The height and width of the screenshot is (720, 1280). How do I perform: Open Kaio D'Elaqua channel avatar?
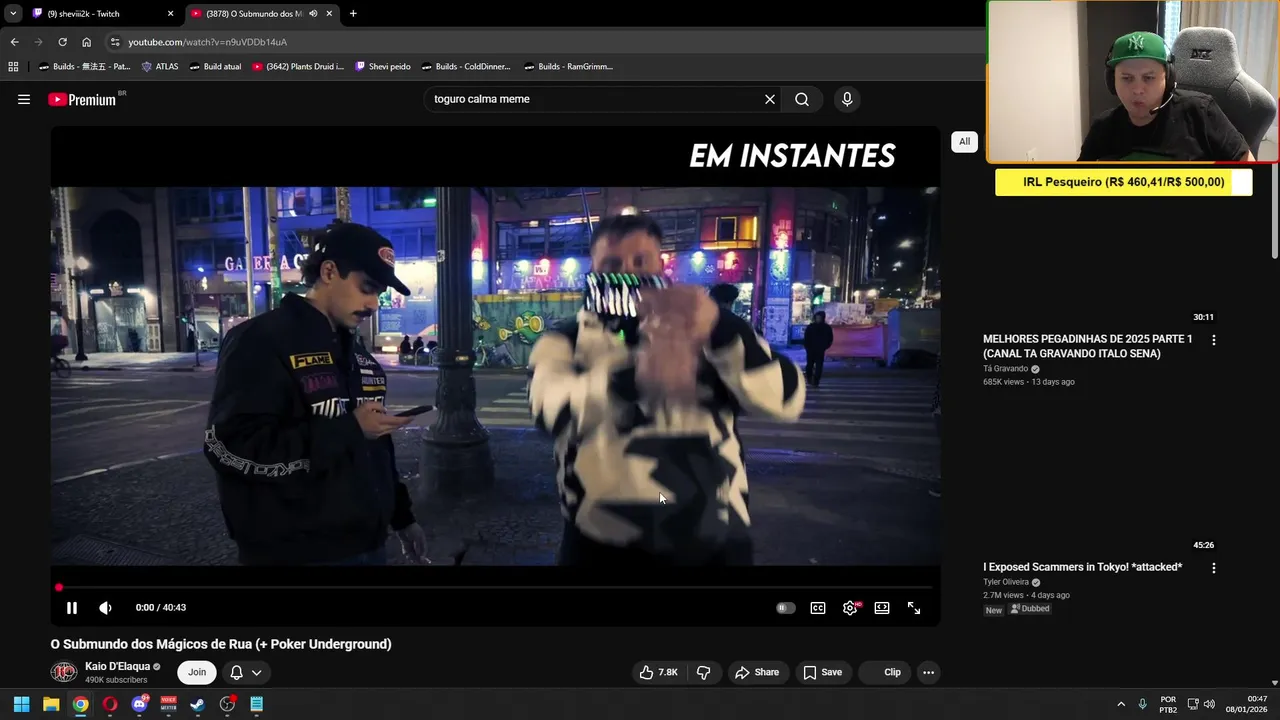tap(64, 672)
